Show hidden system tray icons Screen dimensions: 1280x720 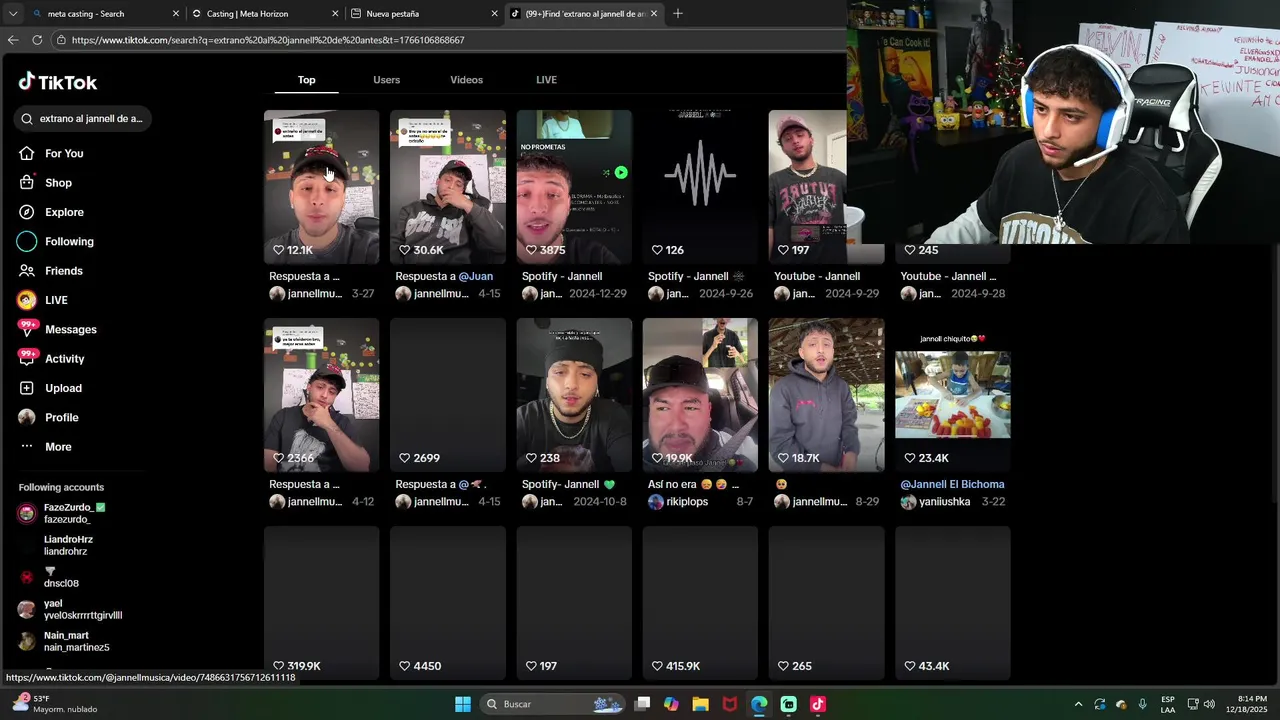pyautogui.click(x=1078, y=704)
